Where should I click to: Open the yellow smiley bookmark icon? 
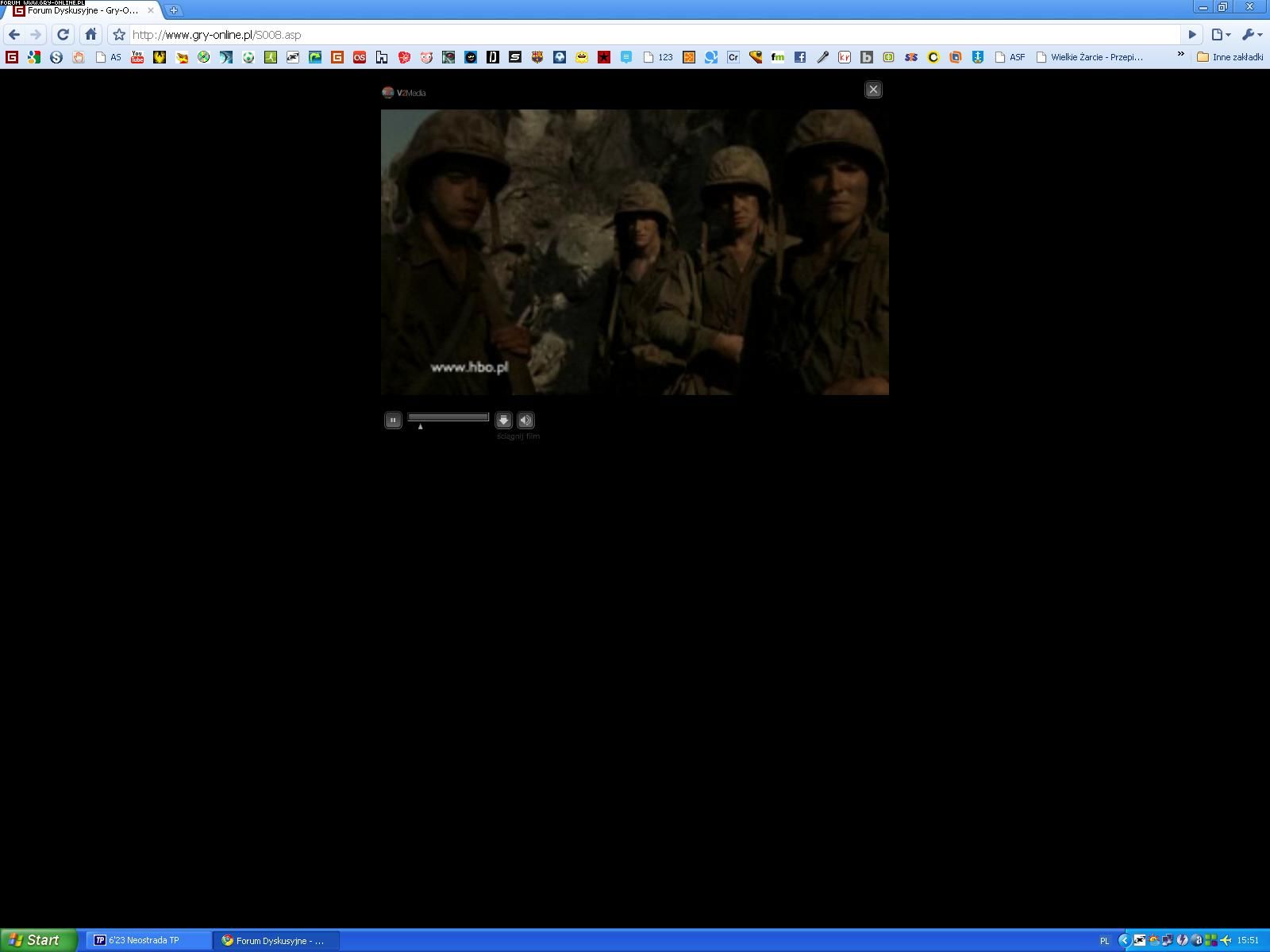pos(582,57)
